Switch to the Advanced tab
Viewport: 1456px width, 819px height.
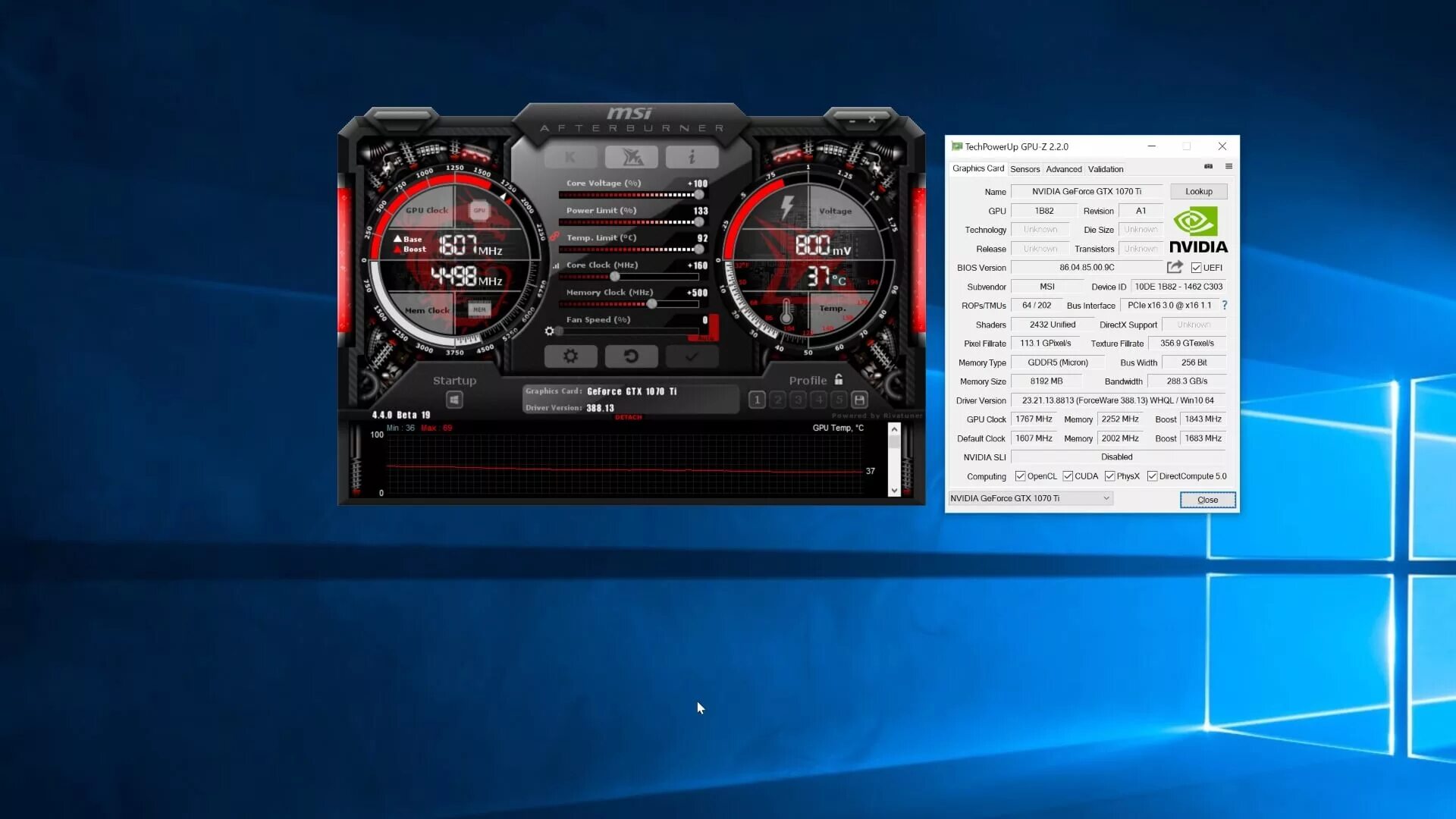pos(1063,169)
